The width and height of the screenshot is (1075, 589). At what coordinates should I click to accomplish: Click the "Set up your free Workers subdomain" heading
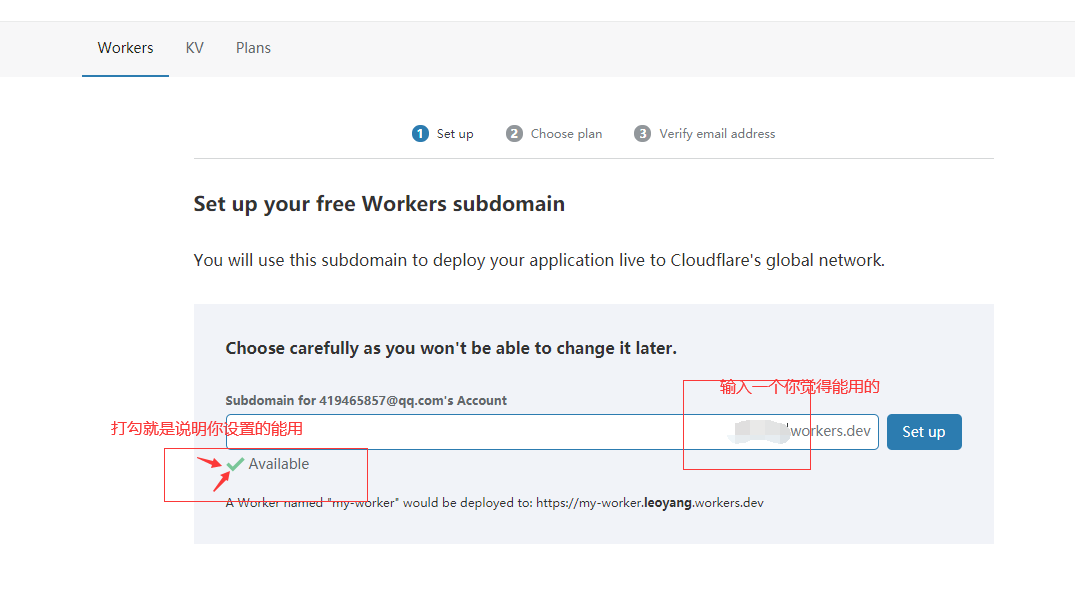(379, 204)
